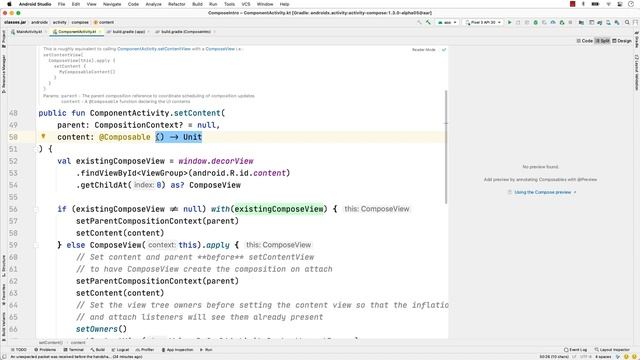This screenshot has width=640, height=360.
Task: Open the Profiler tool window
Action: [145, 350]
